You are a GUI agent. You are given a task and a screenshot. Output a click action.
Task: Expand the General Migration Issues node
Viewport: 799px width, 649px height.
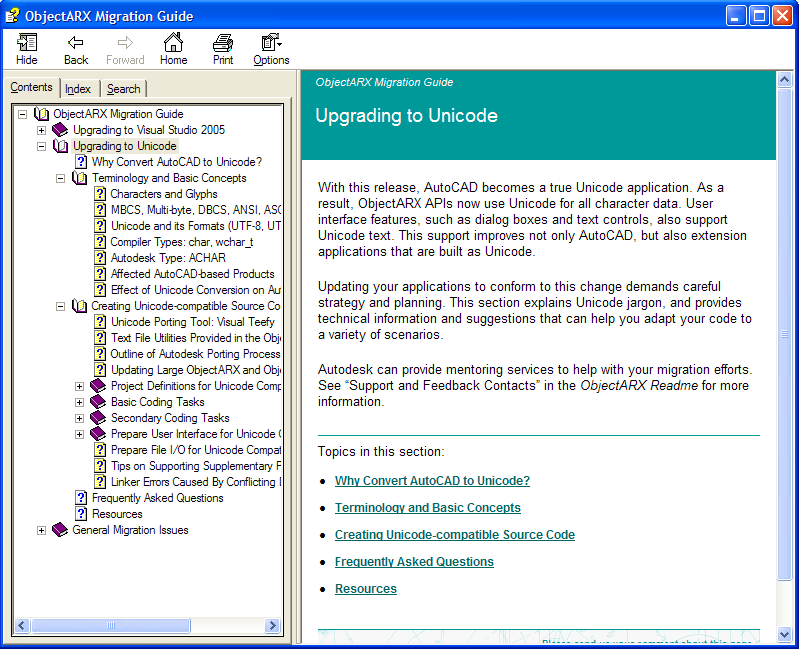(41, 530)
